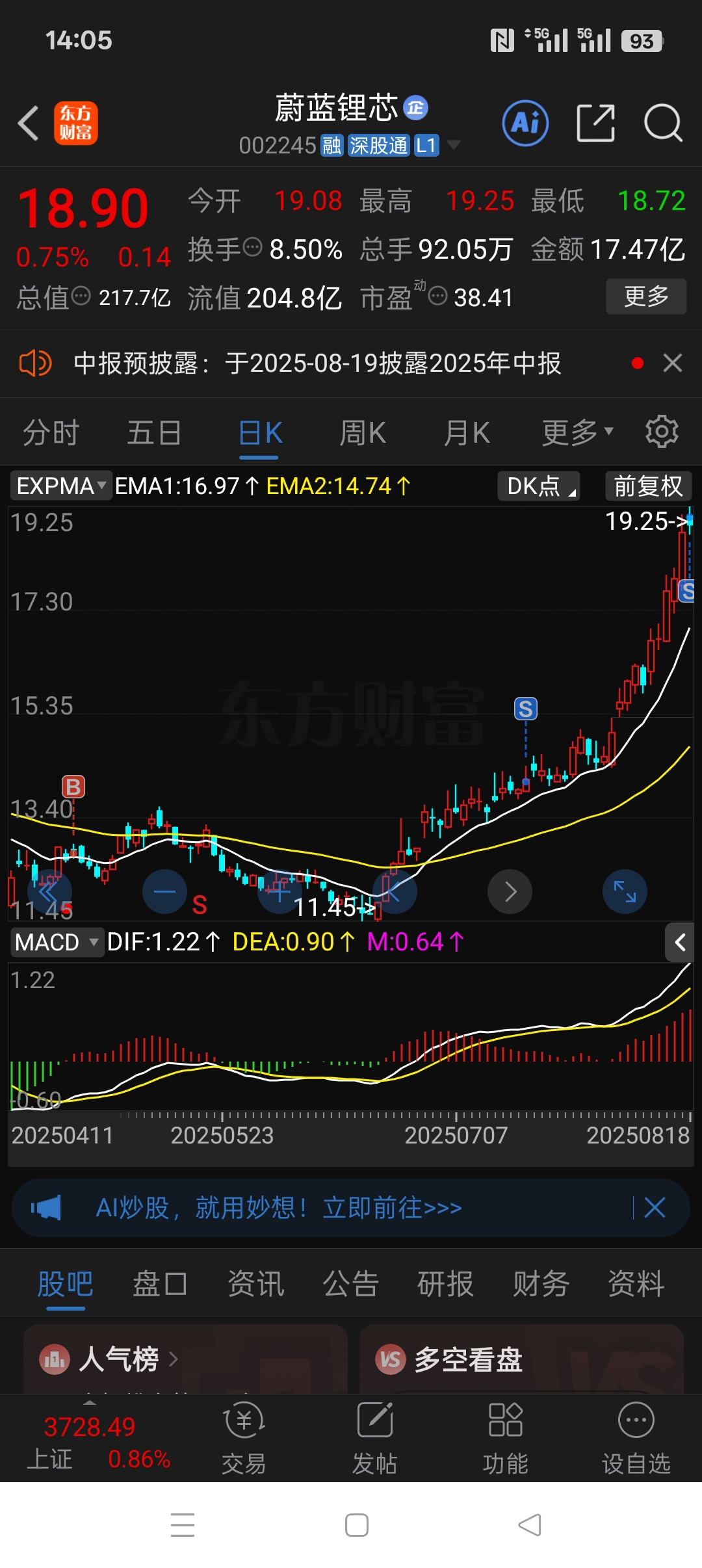Tap 发帖 to write a post
The width and height of the screenshot is (702, 1568).
[374, 1438]
